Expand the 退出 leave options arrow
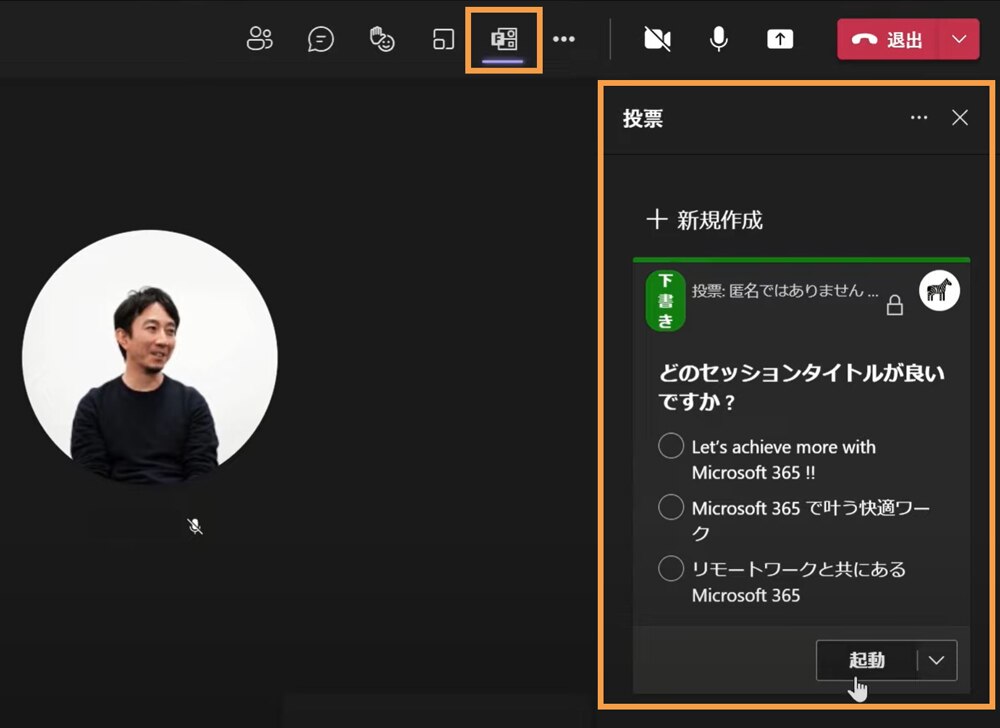 [959, 40]
